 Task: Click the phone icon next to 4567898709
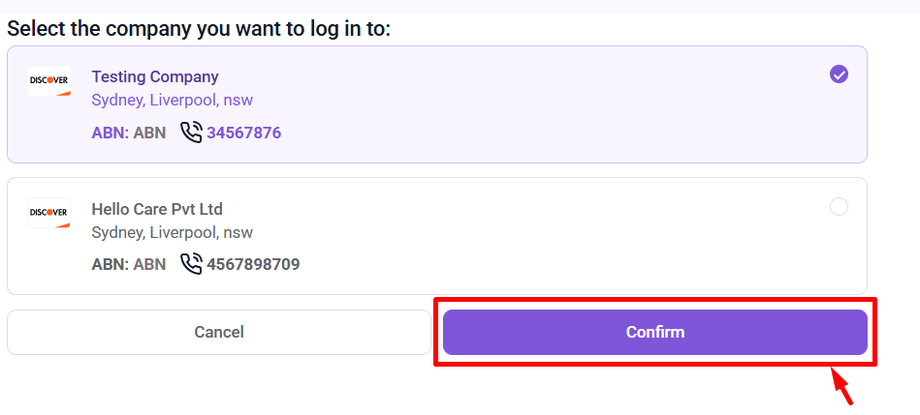[191, 264]
